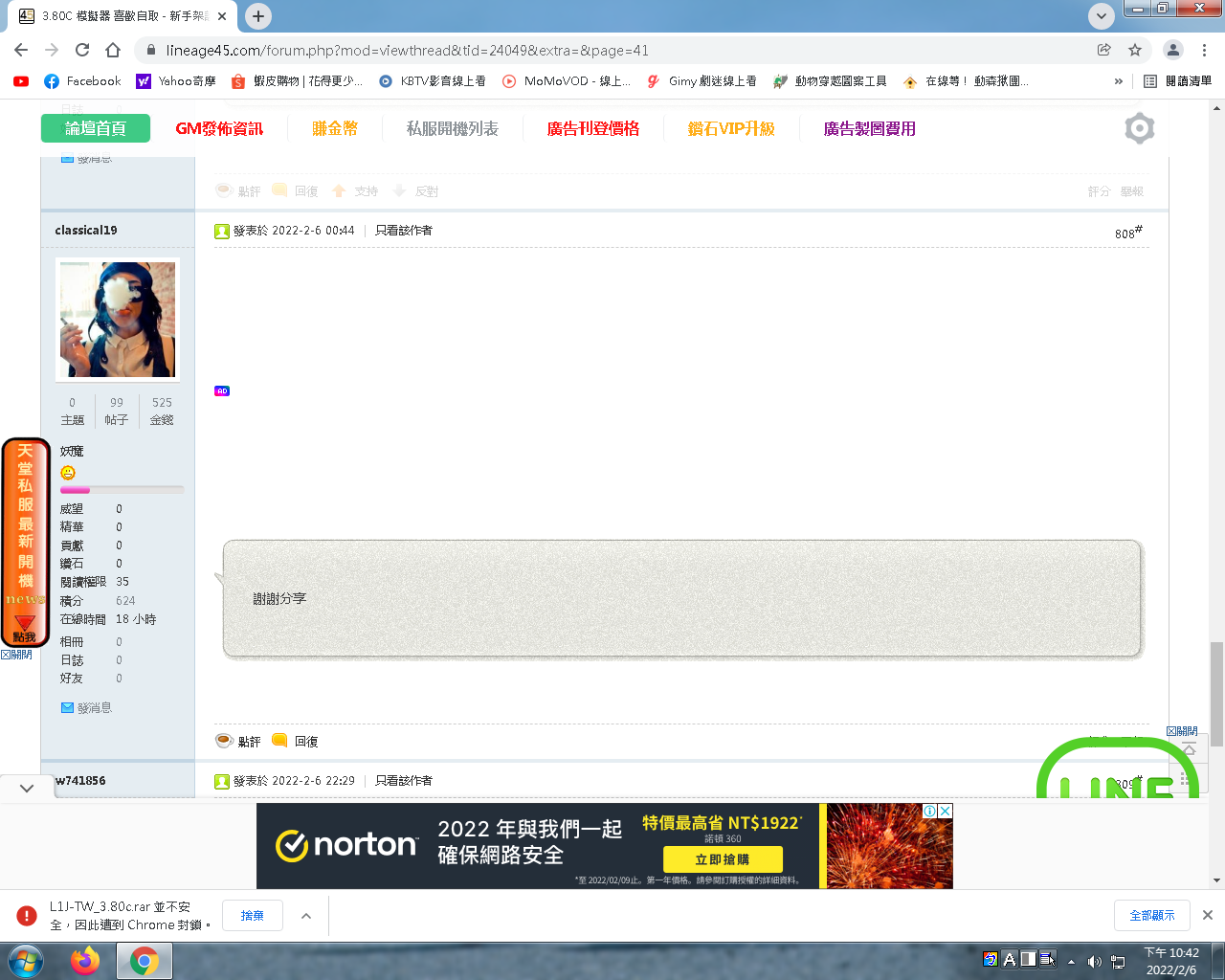The height and width of the screenshot is (980, 1225).
Task: Click classical19's avatar picture
Action: 118,320
